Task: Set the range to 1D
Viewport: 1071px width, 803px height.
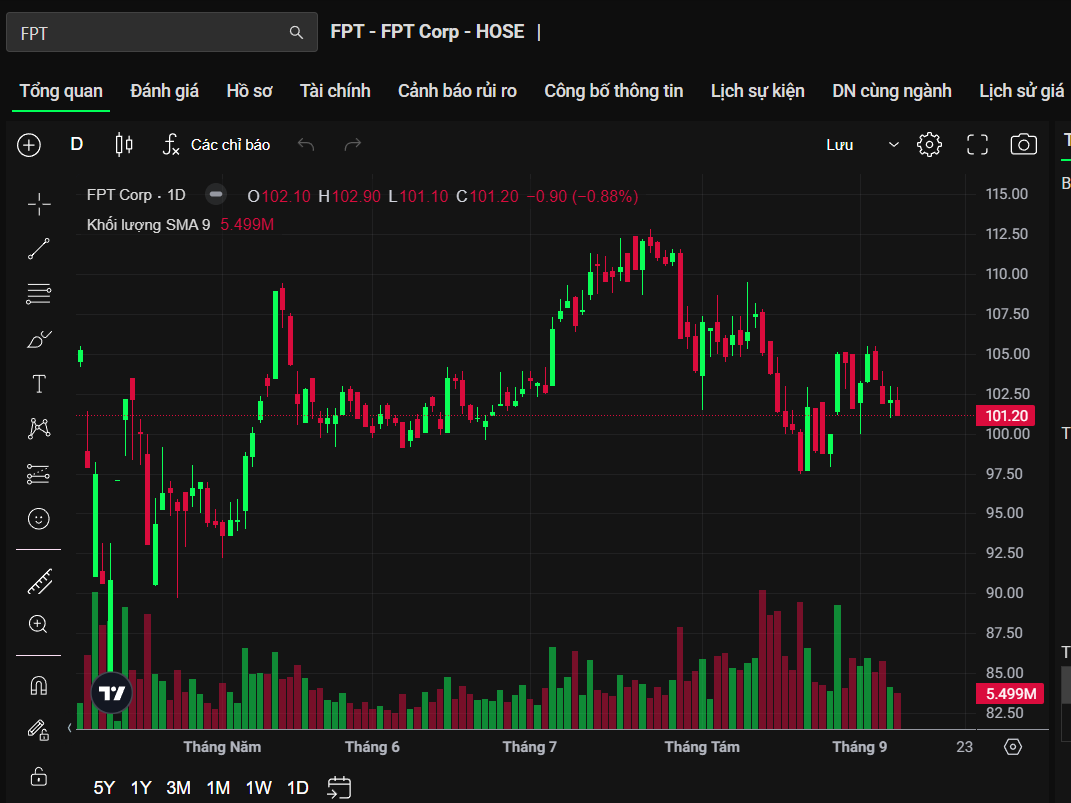Action: tap(298, 788)
